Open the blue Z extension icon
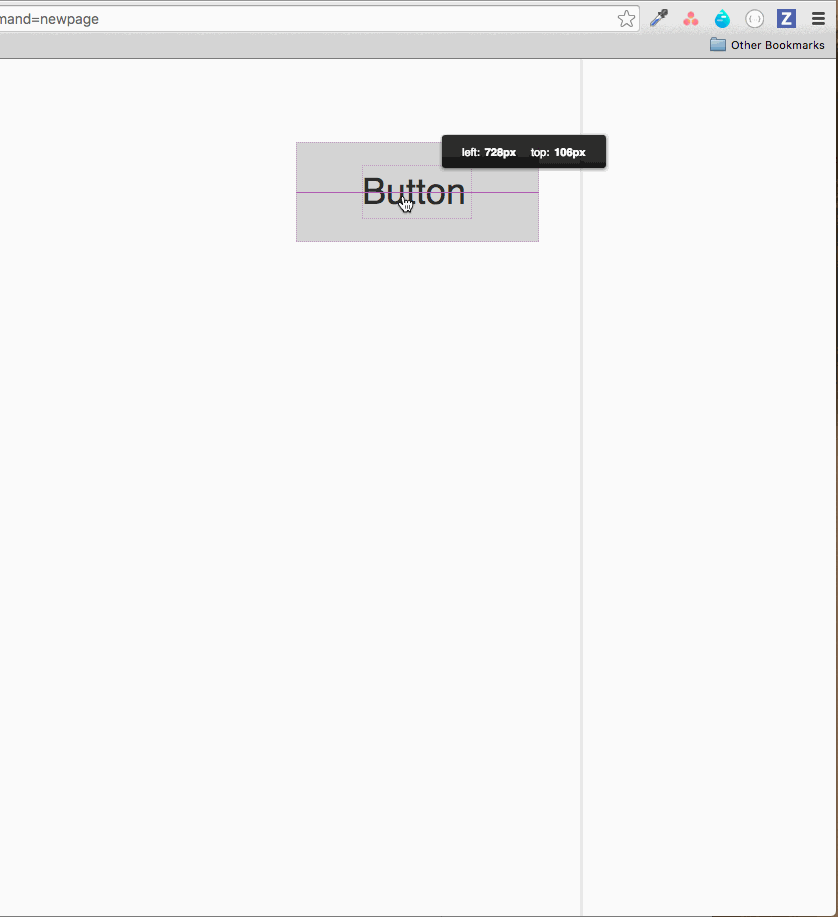 click(x=786, y=19)
